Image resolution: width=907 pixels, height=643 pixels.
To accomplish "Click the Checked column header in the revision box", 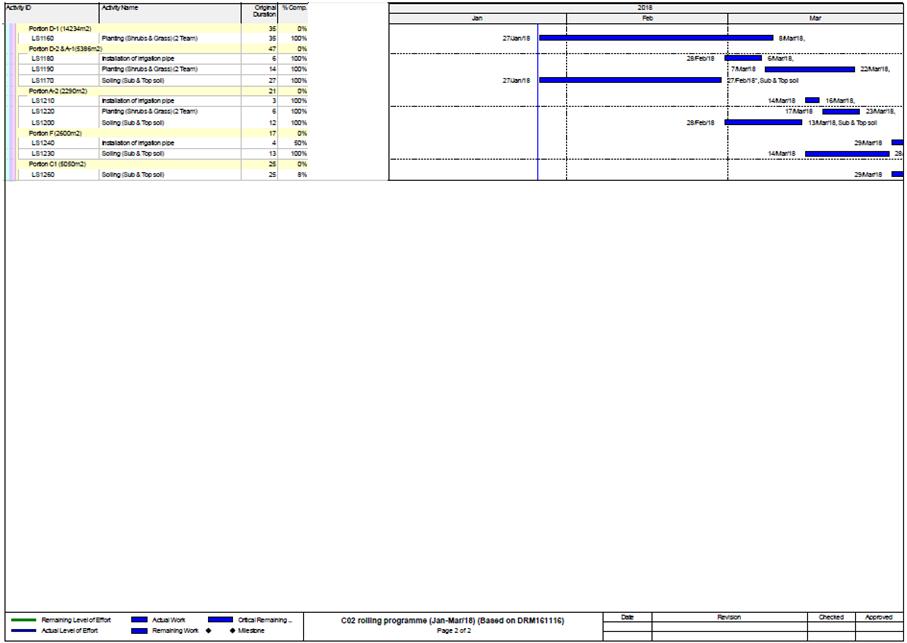I will 831,618.
